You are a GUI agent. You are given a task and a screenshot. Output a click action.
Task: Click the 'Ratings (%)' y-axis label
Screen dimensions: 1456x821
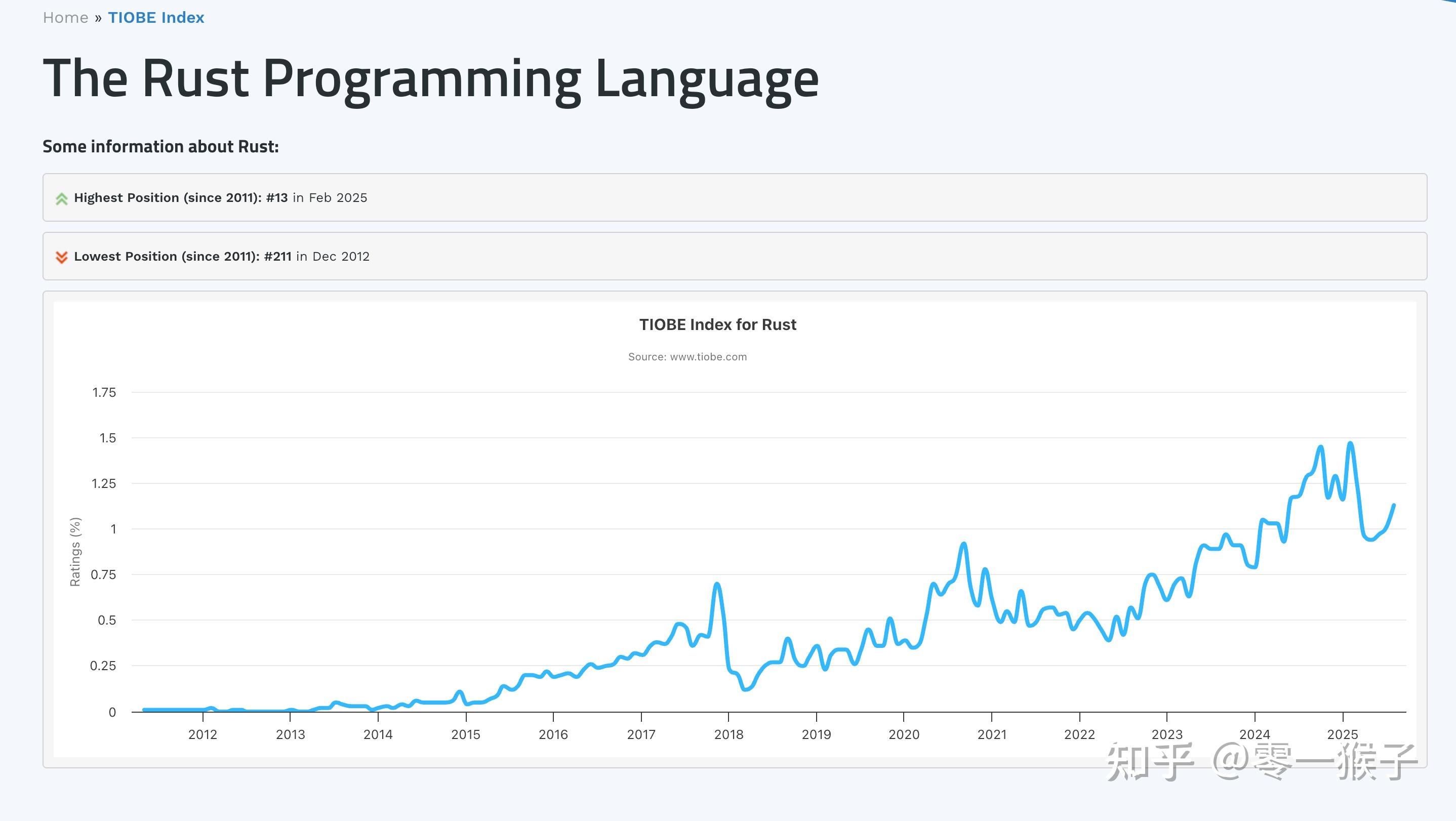pyautogui.click(x=75, y=552)
